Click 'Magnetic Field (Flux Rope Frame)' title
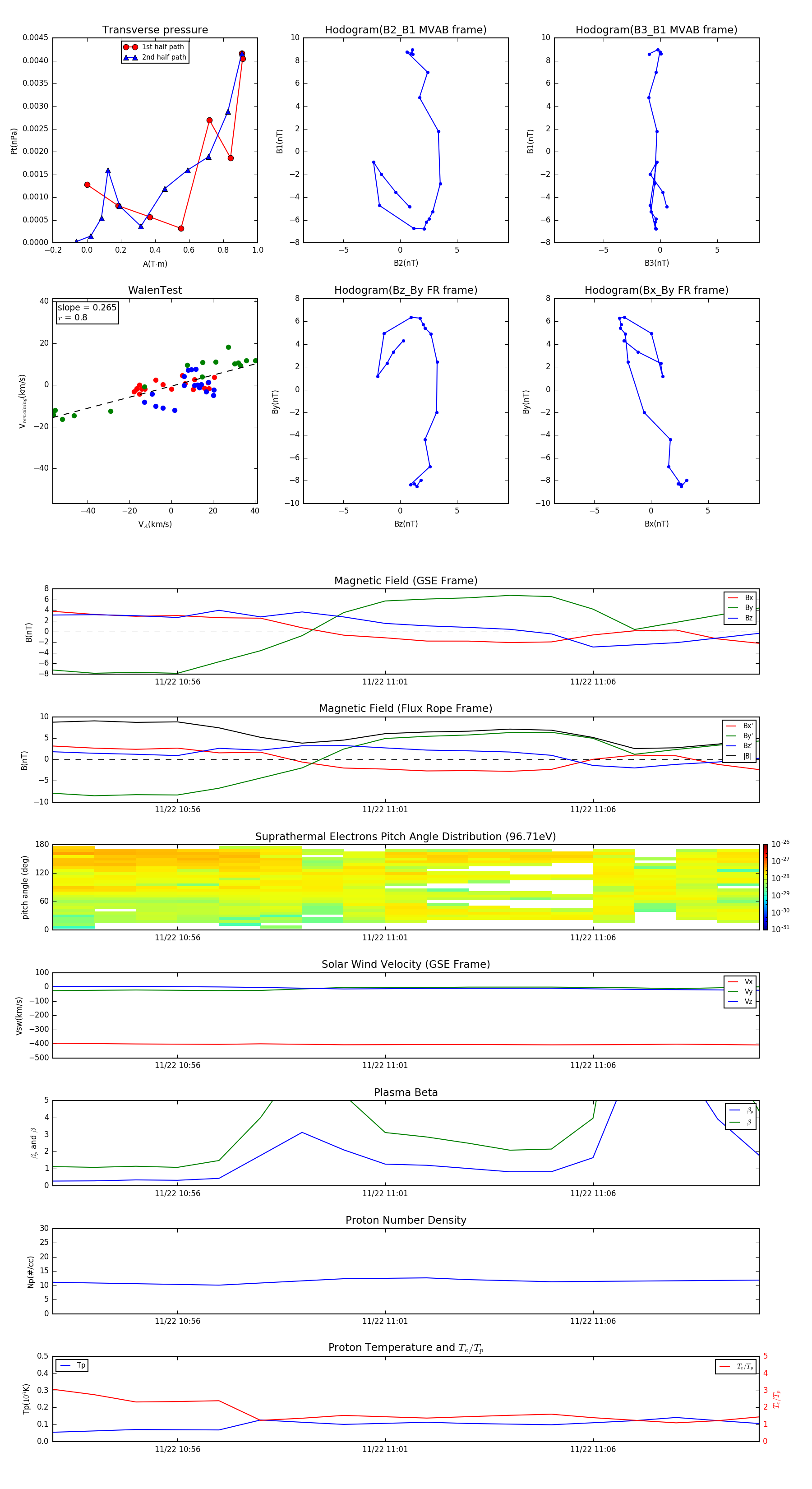Image resolution: width=812 pixels, height=1489 pixels. pyautogui.click(x=406, y=709)
